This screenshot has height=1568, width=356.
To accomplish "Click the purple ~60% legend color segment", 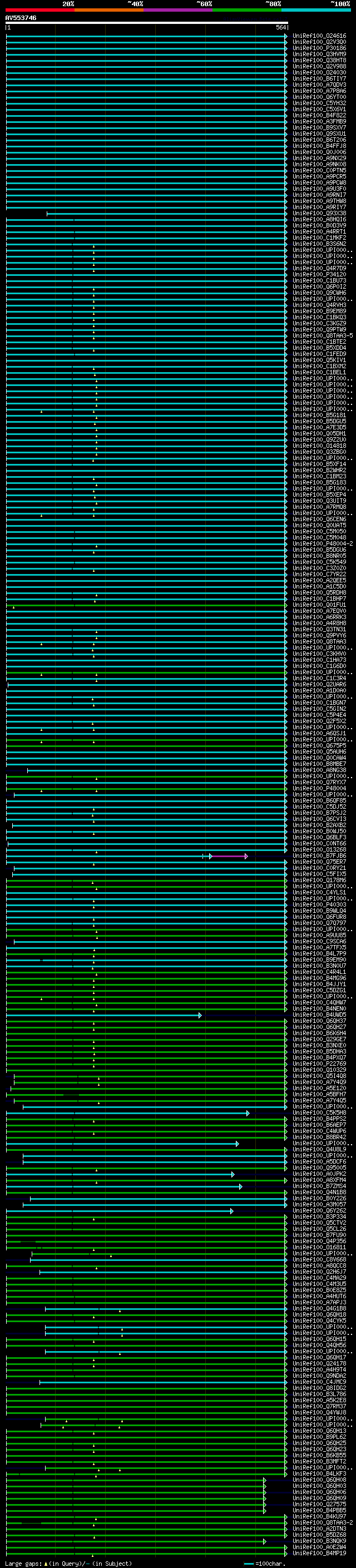I will [x=177, y=10].
